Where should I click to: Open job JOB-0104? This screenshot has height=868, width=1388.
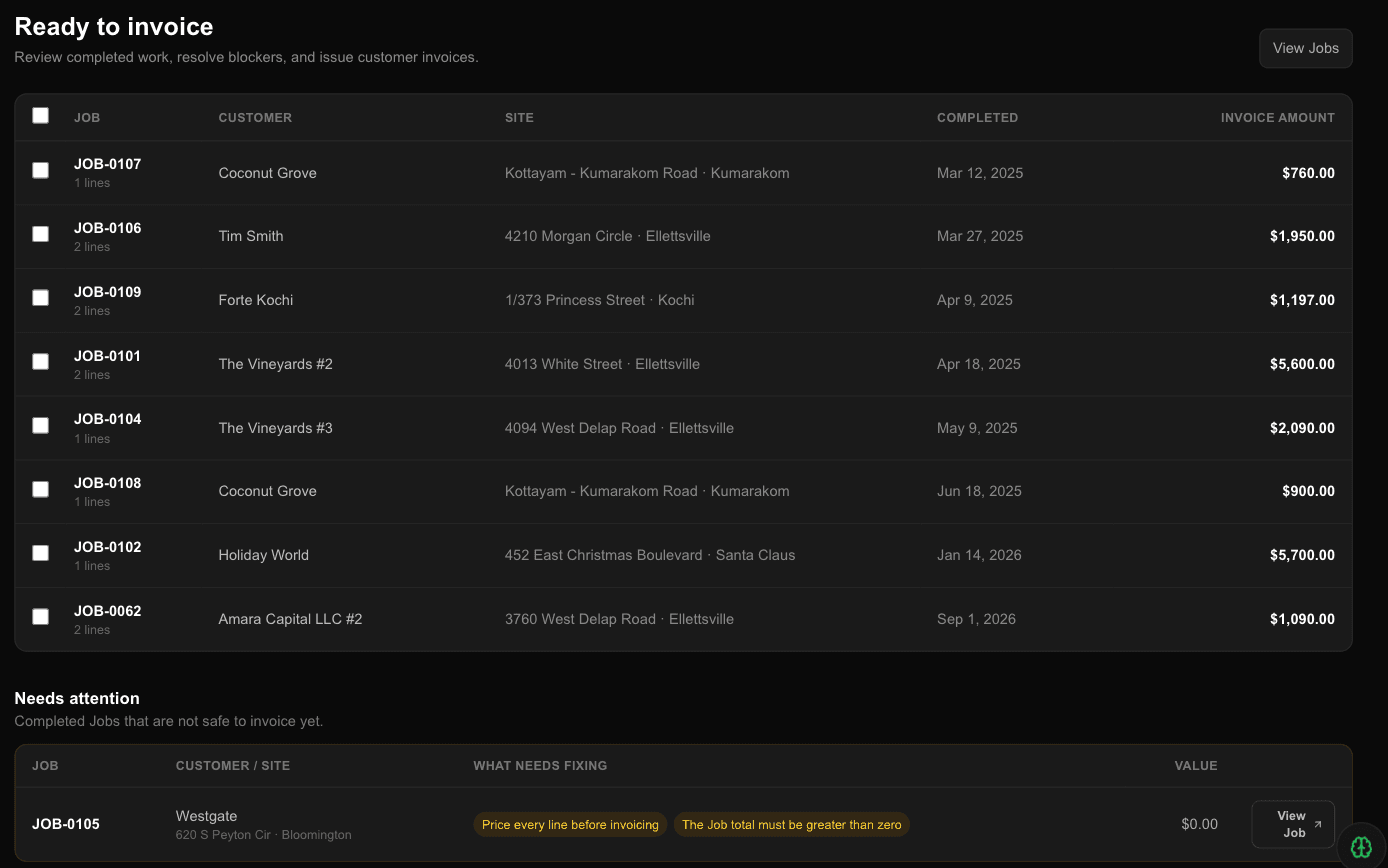point(107,419)
